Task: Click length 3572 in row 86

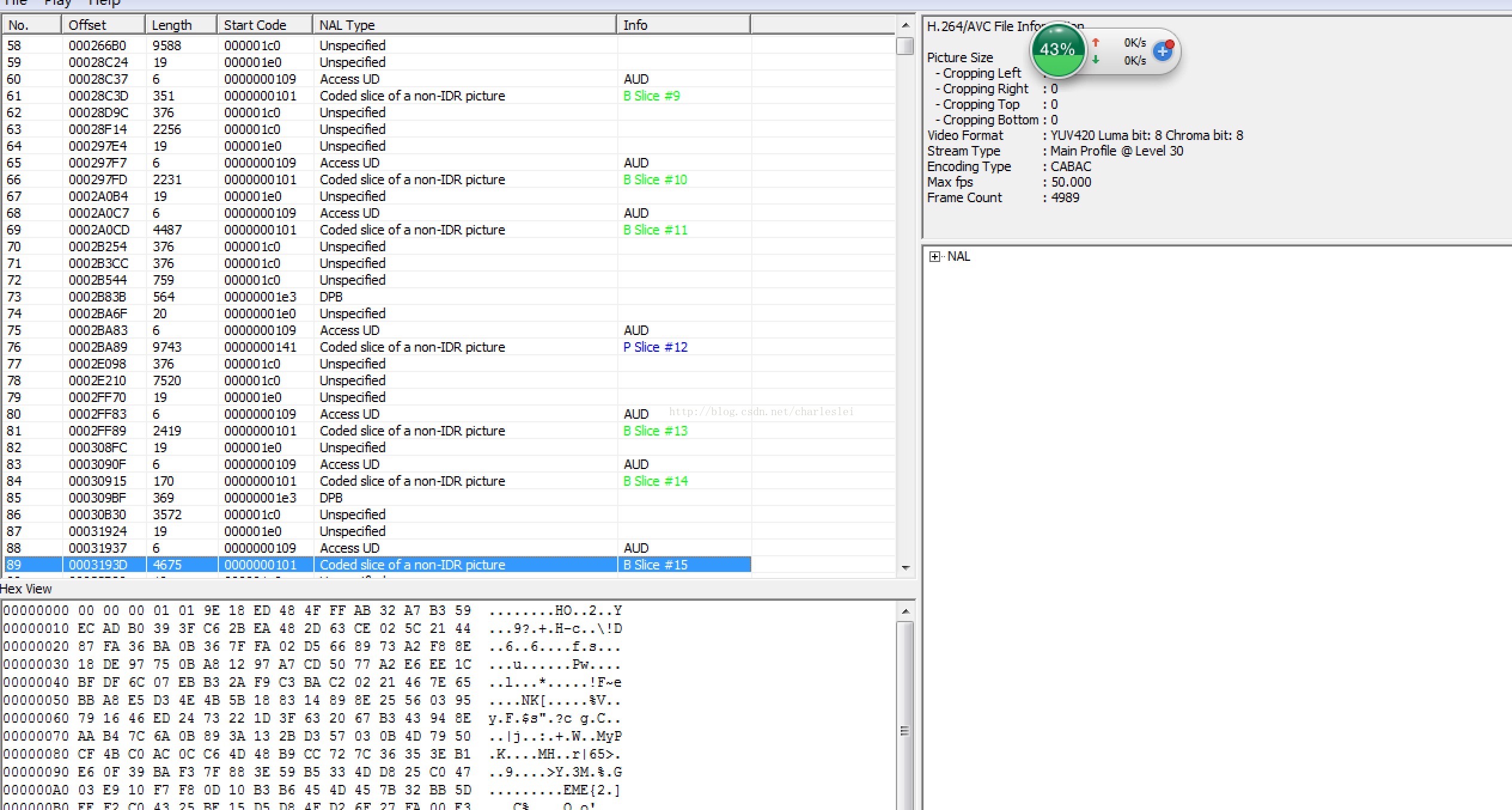Action: click(x=166, y=514)
